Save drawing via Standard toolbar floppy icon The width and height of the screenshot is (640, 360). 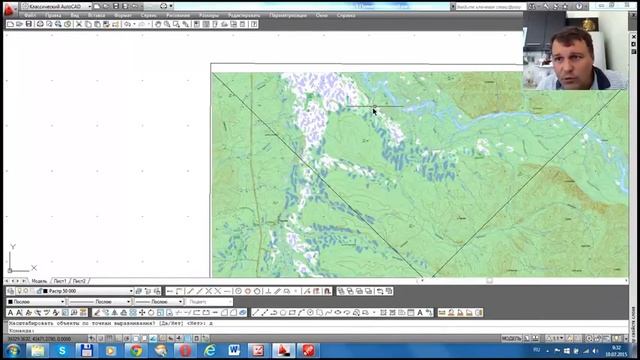(x=28, y=24)
